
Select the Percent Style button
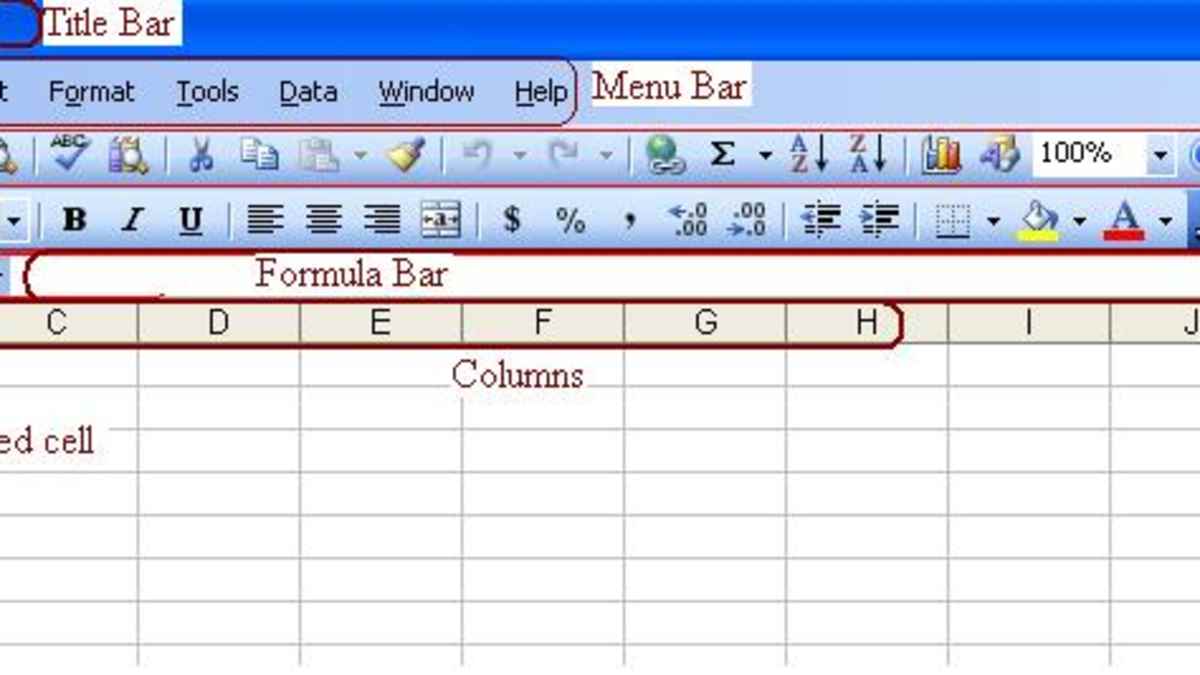[x=571, y=220]
